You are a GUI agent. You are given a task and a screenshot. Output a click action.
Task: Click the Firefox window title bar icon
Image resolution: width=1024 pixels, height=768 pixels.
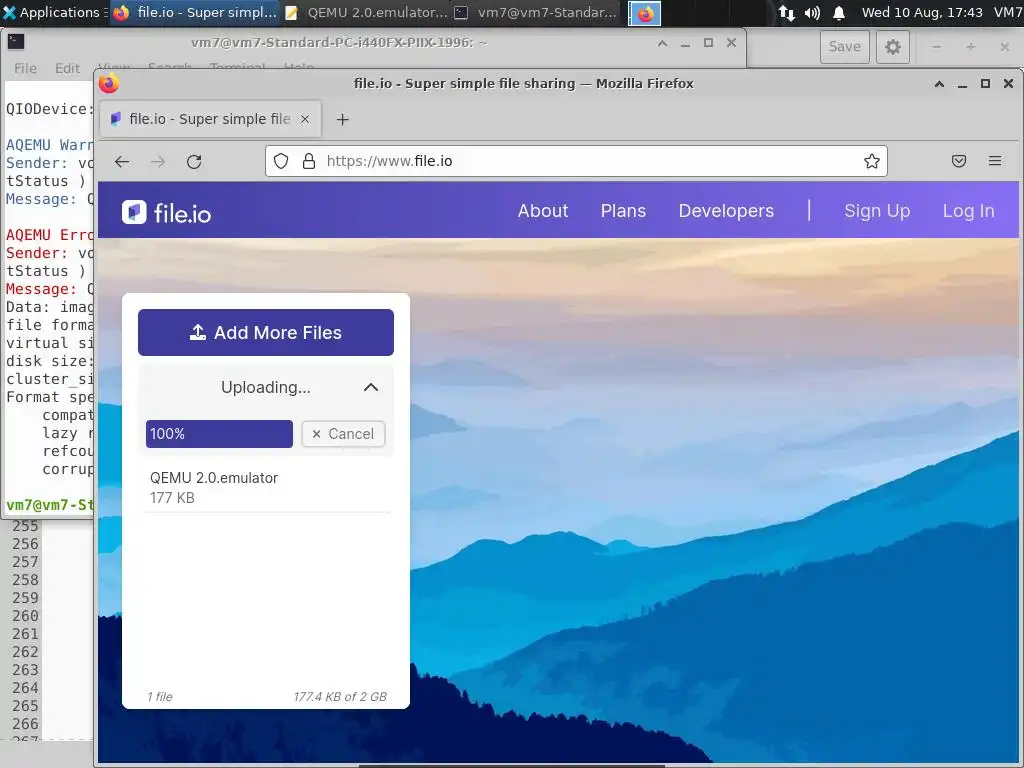[x=109, y=84]
